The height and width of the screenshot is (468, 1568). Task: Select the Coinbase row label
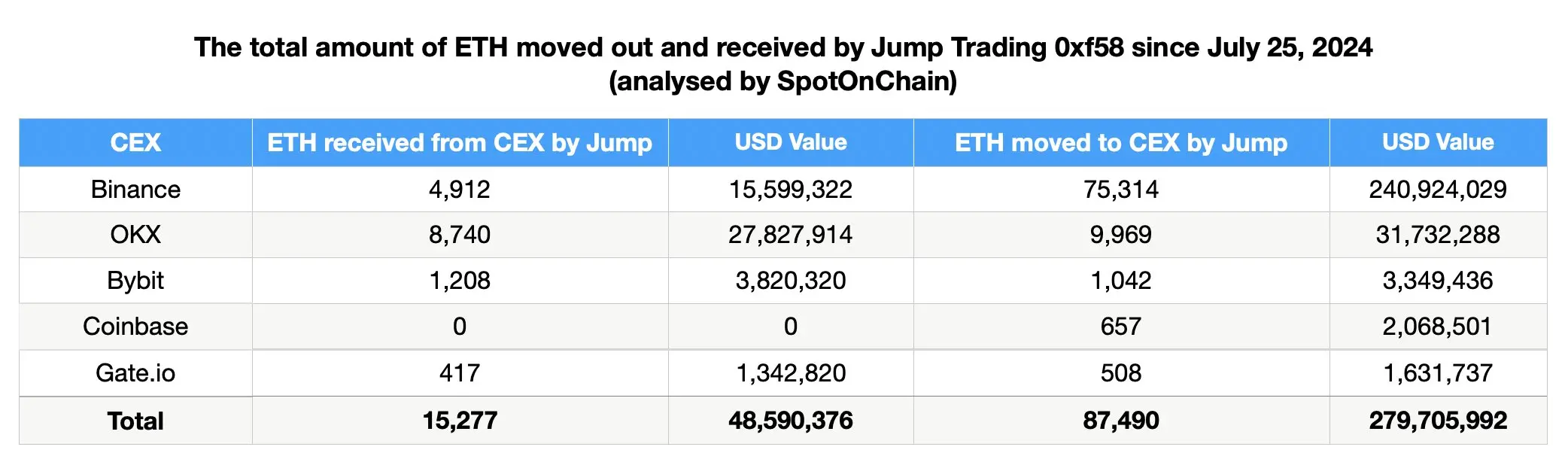pyautogui.click(x=135, y=327)
